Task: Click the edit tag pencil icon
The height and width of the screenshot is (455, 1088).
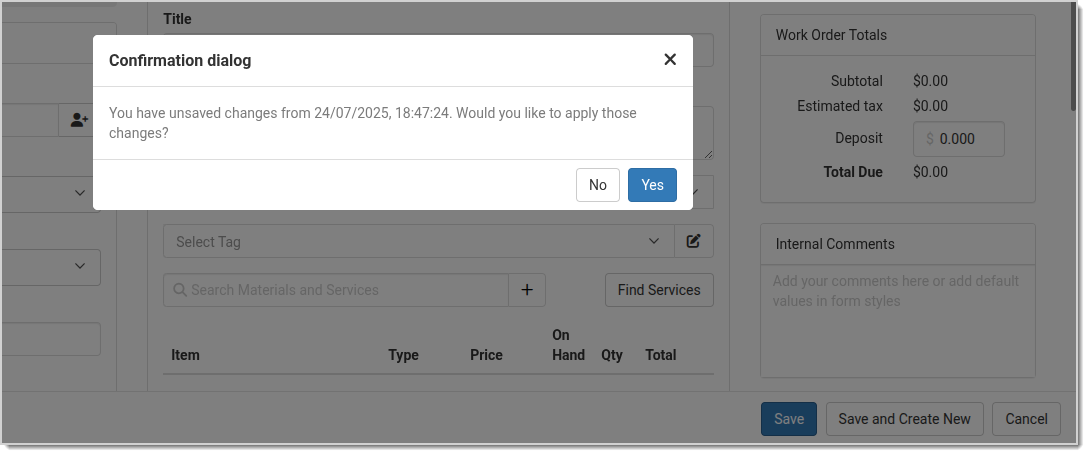Action: pyautogui.click(x=694, y=241)
